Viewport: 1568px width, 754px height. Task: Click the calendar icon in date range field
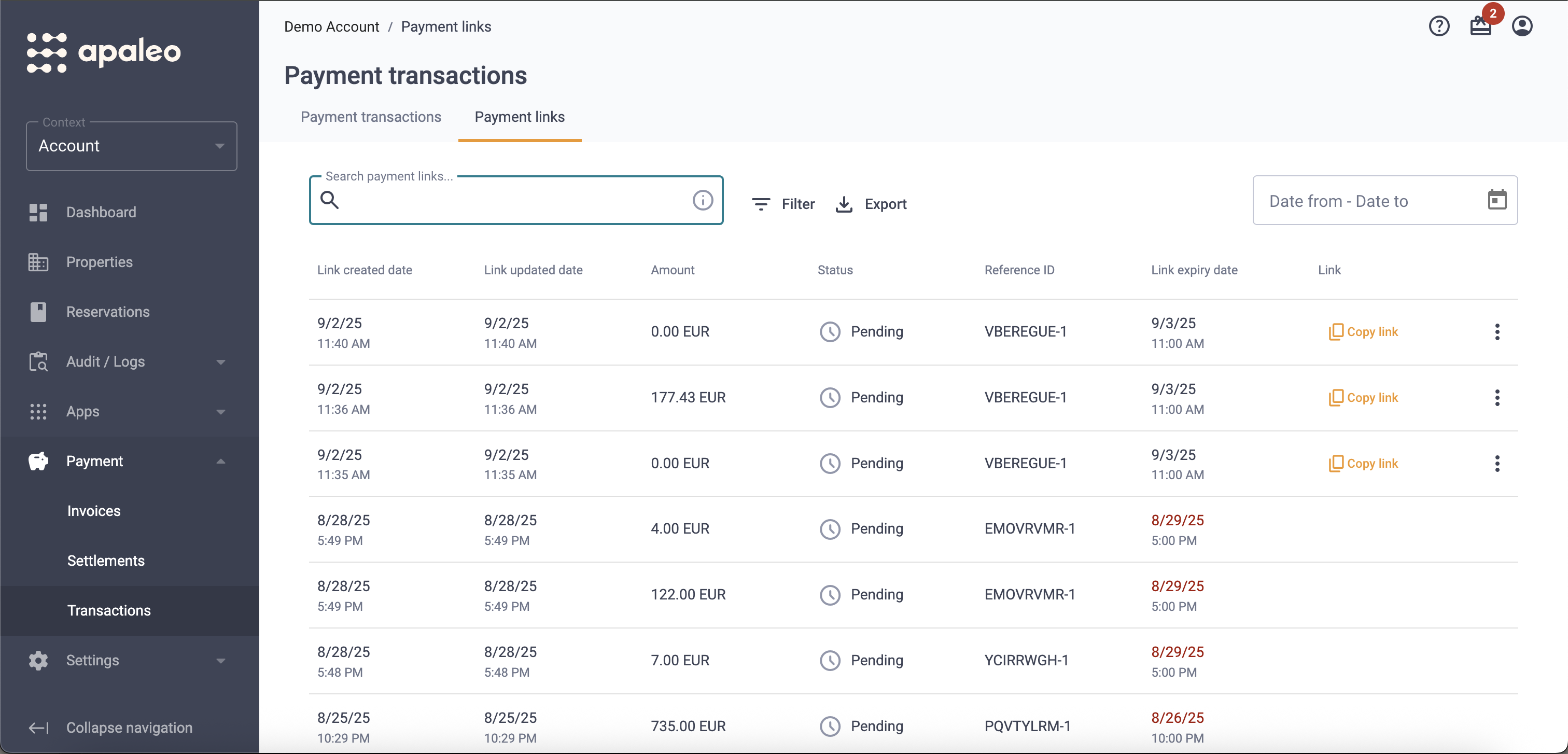tap(1497, 200)
